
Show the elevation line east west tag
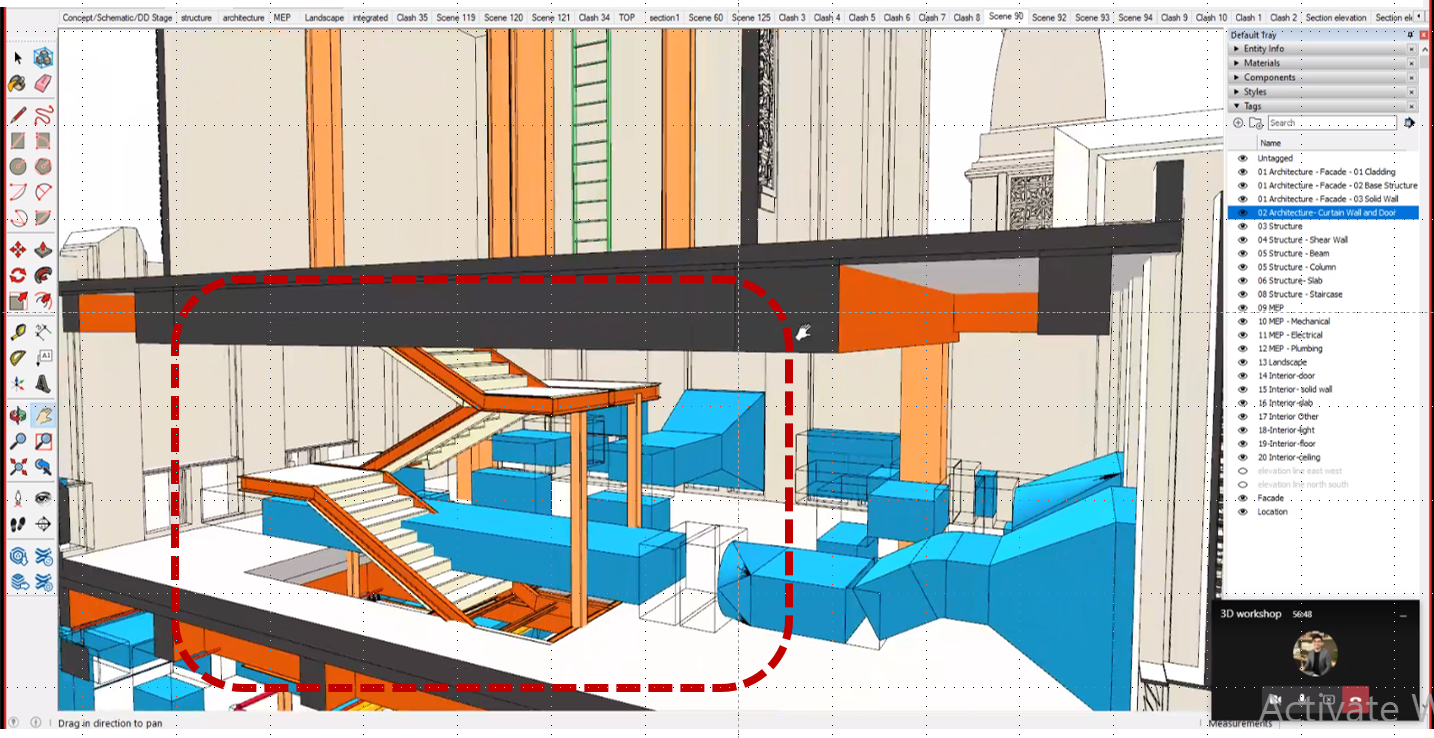point(1243,471)
